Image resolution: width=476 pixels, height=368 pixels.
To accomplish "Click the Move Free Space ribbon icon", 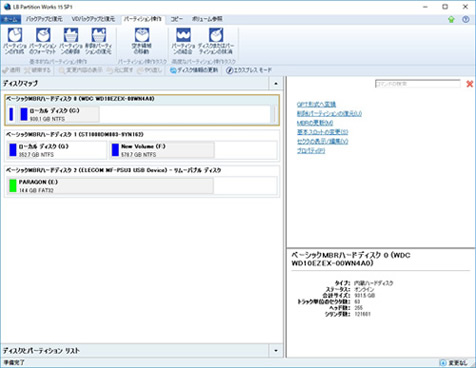I will tap(142, 35).
